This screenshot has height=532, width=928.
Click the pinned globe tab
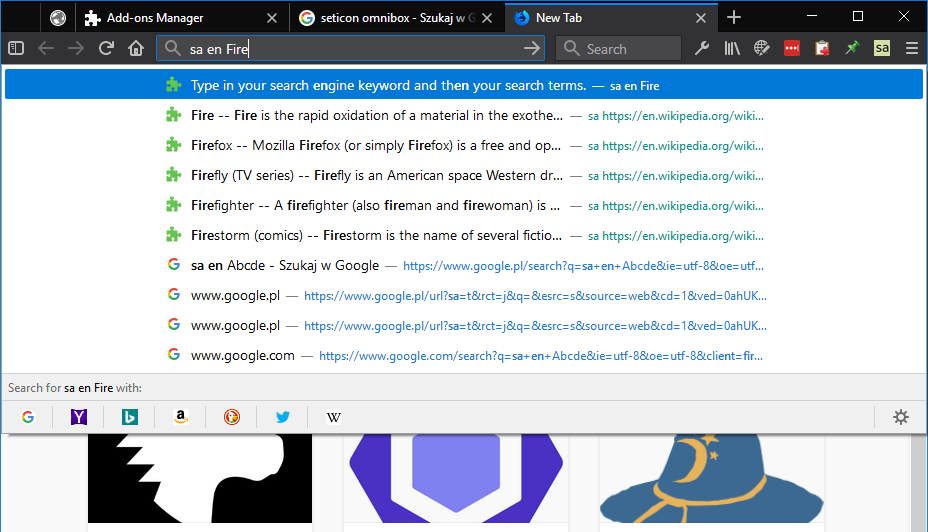click(x=58, y=18)
